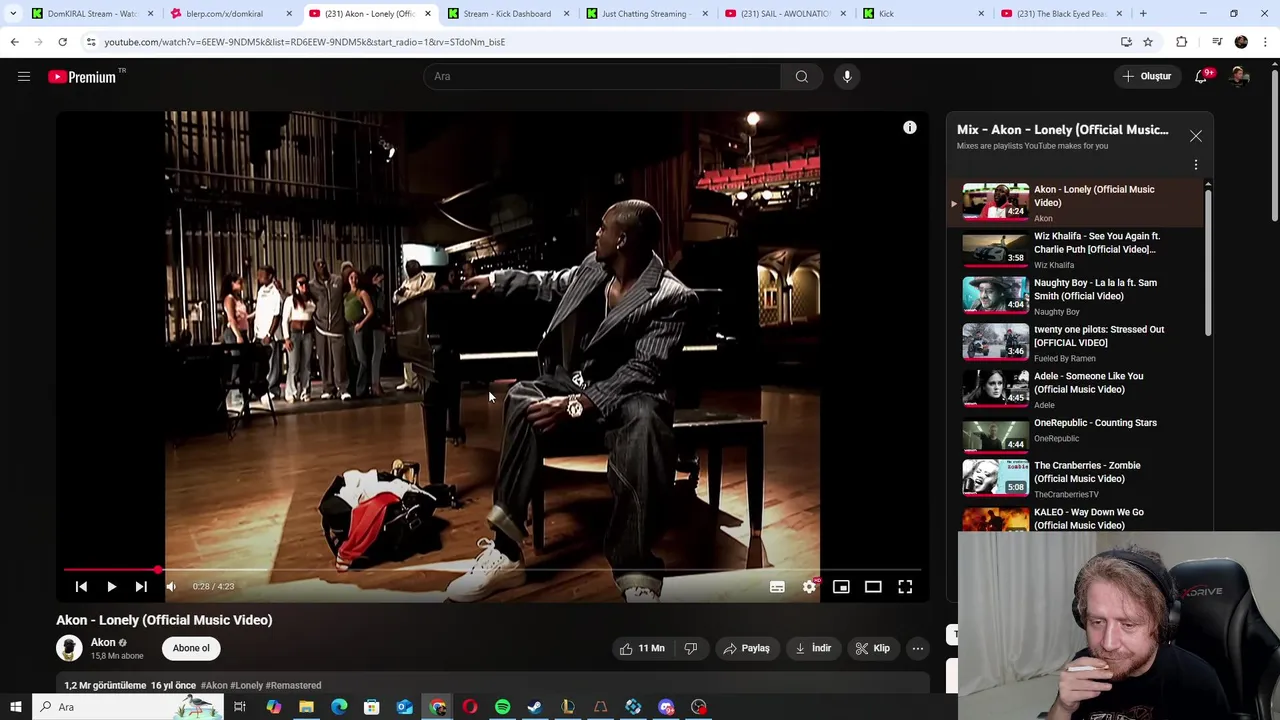Open File Explorer from taskbar
This screenshot has width=1280, height=720.
click(x=306, y=707)
